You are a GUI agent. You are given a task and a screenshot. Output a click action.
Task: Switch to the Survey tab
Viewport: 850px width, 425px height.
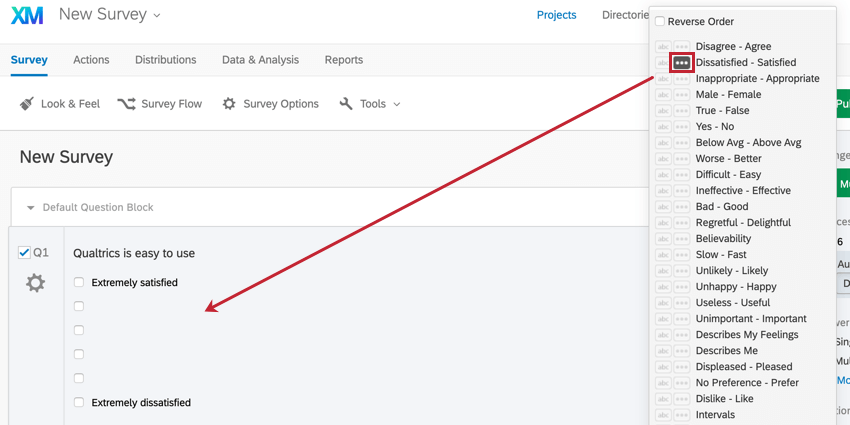tap(29, 60)
